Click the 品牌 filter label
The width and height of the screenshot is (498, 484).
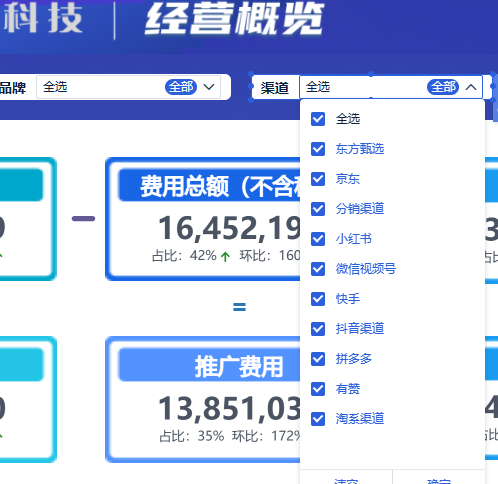(13, 88)
